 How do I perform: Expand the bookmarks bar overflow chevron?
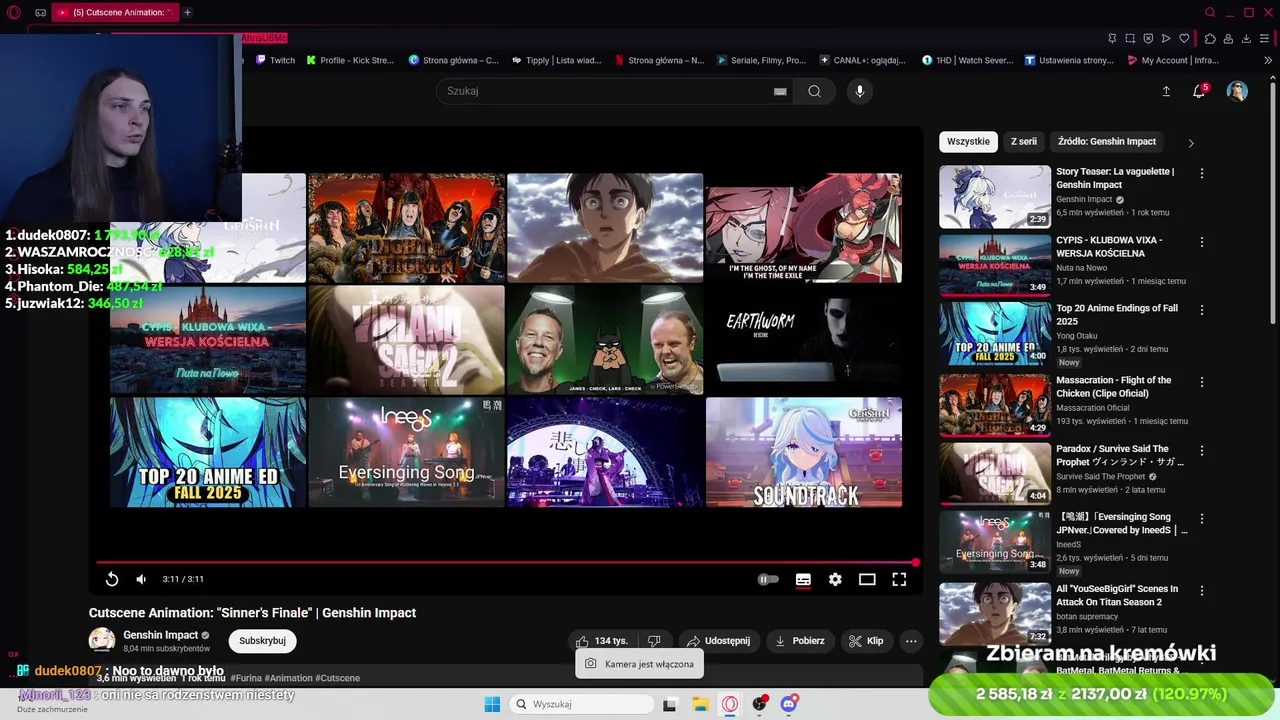[1268, 60]
